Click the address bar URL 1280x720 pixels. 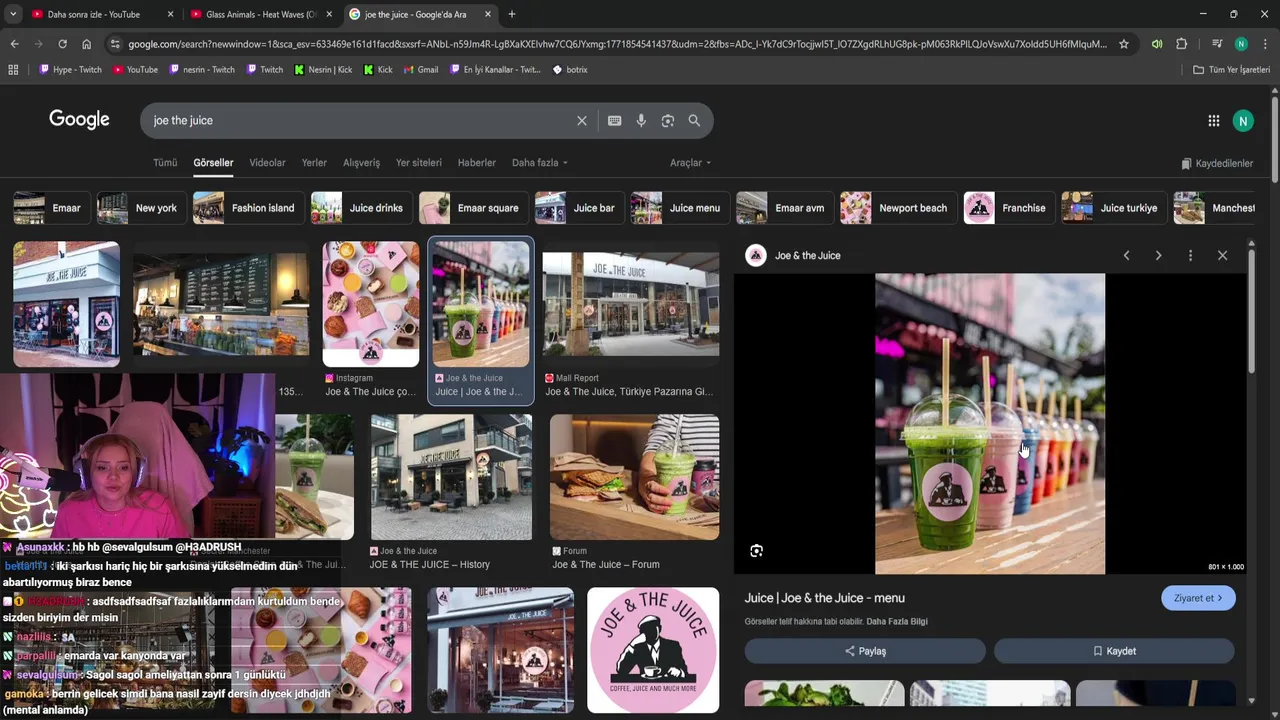coord(617,44)
